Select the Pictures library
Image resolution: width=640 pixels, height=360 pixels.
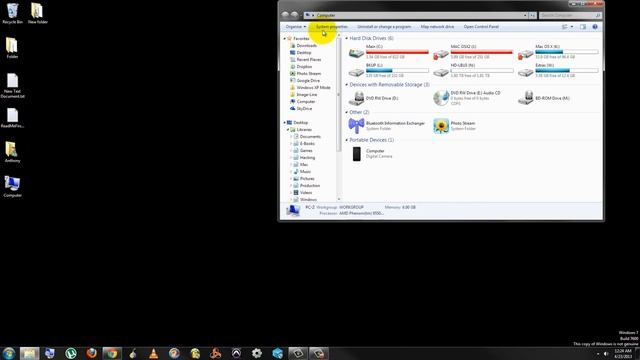[x=307, y=179]
